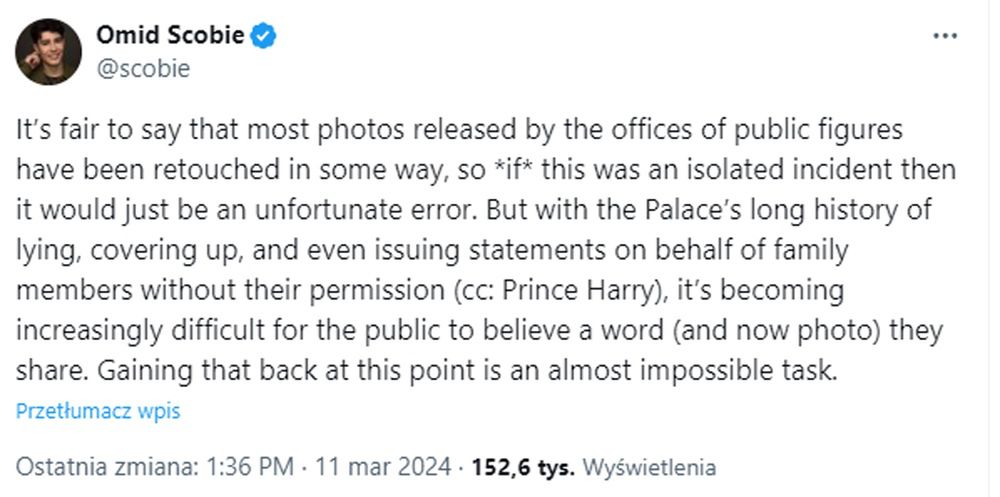Click the Przetłumacz wpis translate link

click(98, 411)
